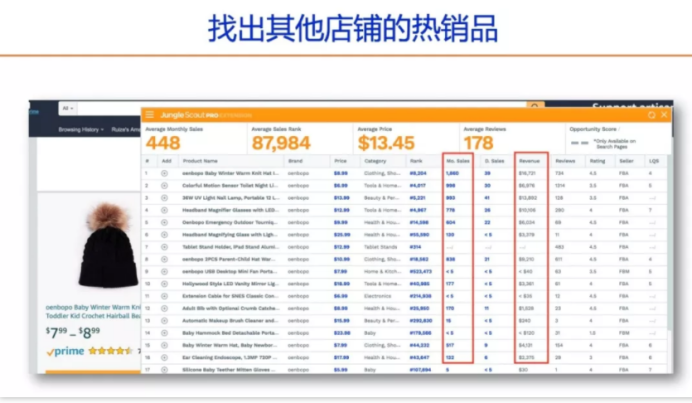The width and height of the screenshot is (692, 403).
Task: Close the Jungle Scout extension panel
Action: 664,115
